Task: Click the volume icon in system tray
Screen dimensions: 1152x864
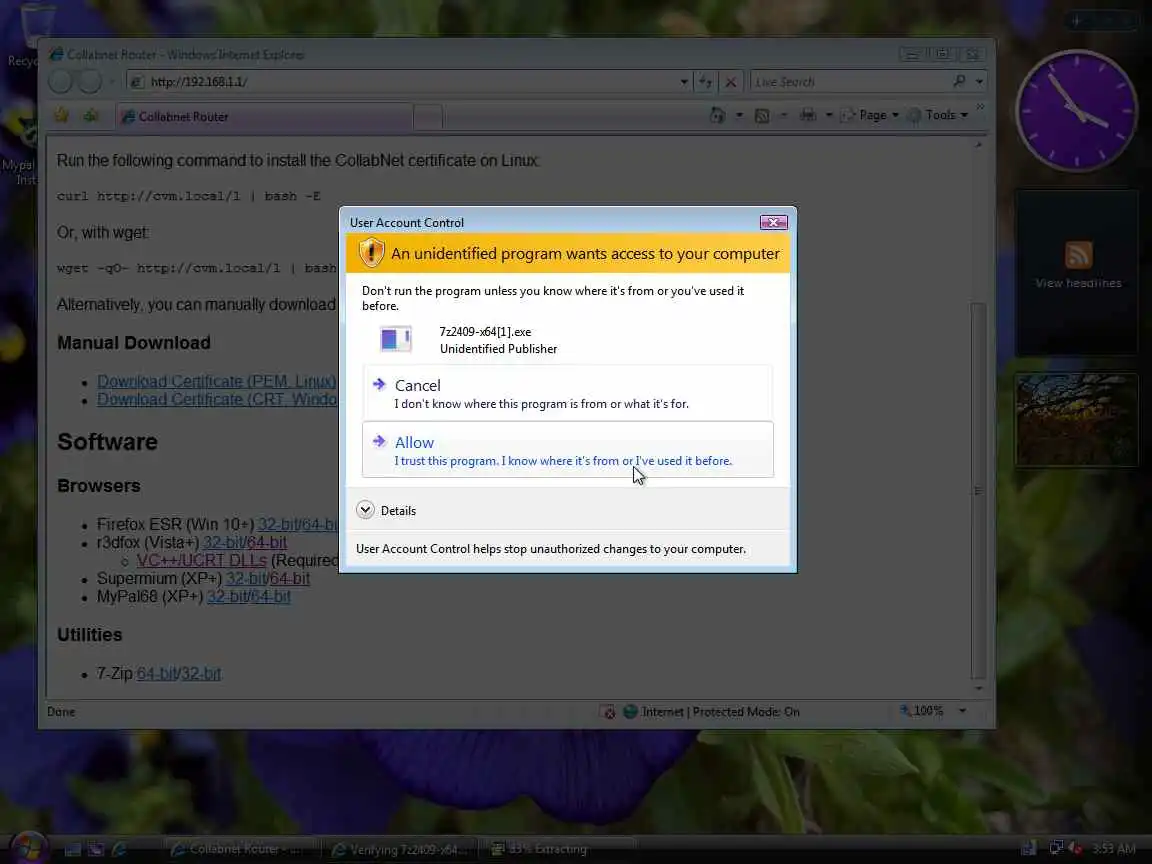Action: pos(1075,849)
